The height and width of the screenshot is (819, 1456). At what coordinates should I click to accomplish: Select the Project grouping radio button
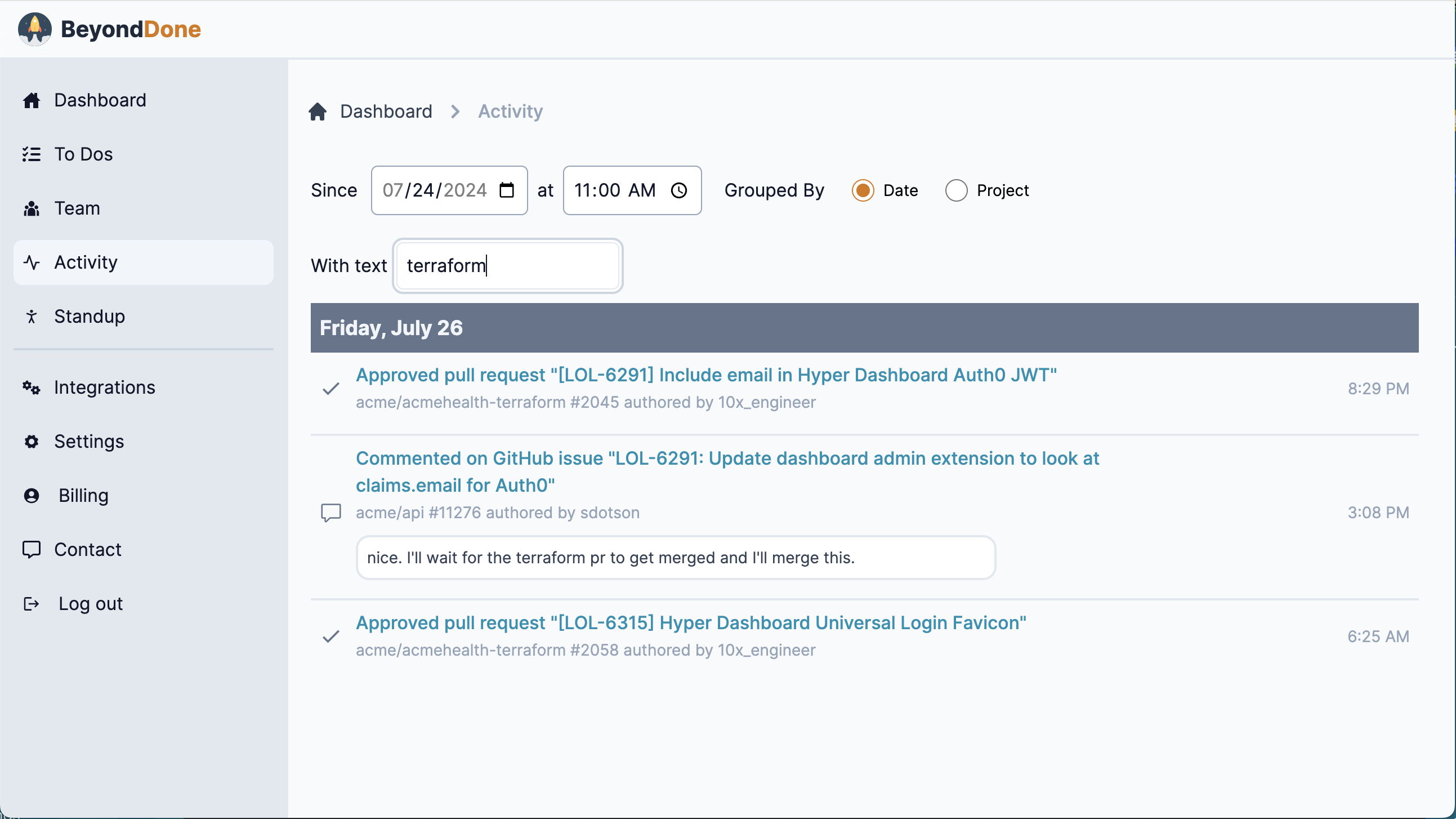pyautogui.click(x=957, y=190)
